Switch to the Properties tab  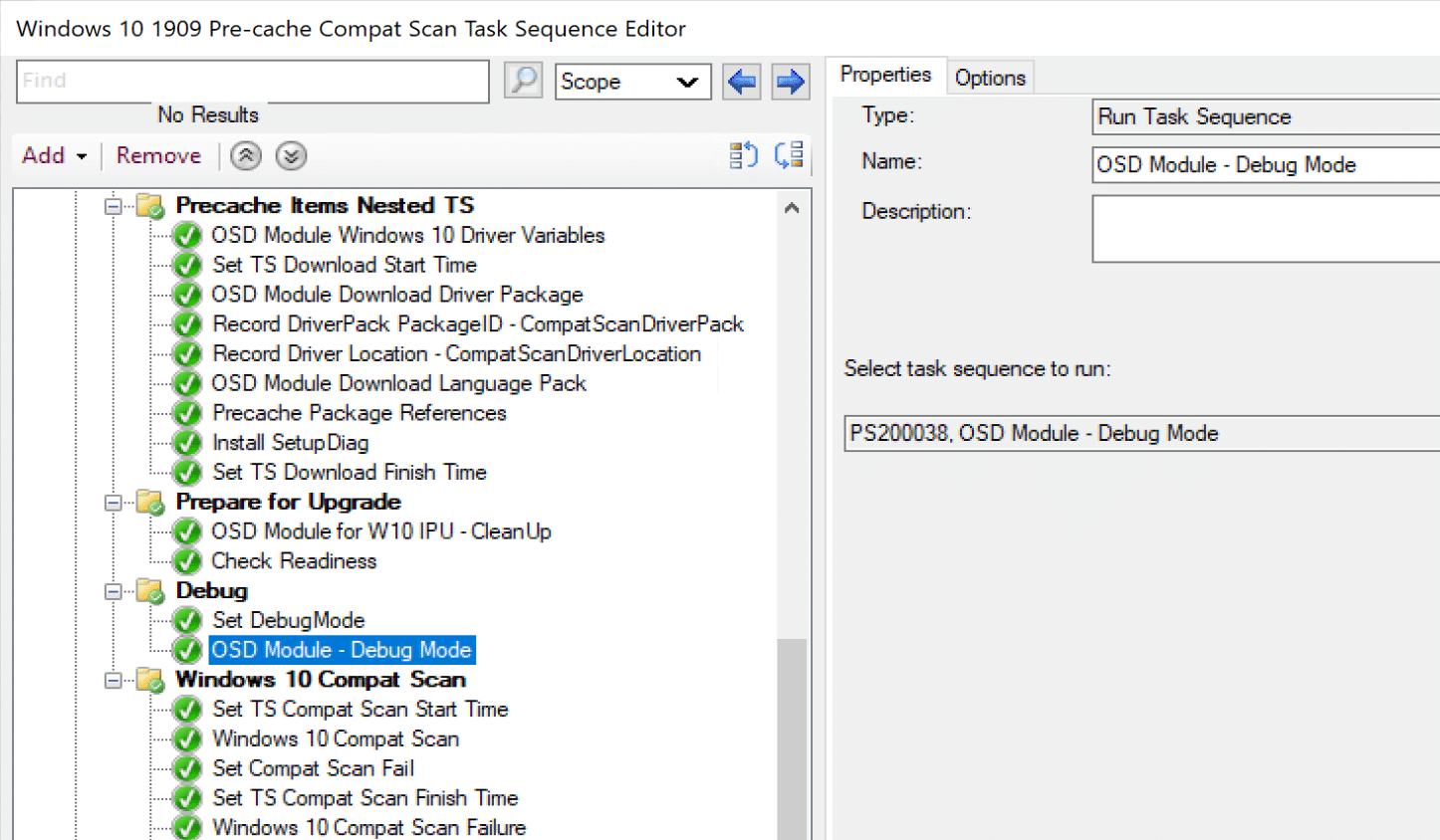click(885, 75)
